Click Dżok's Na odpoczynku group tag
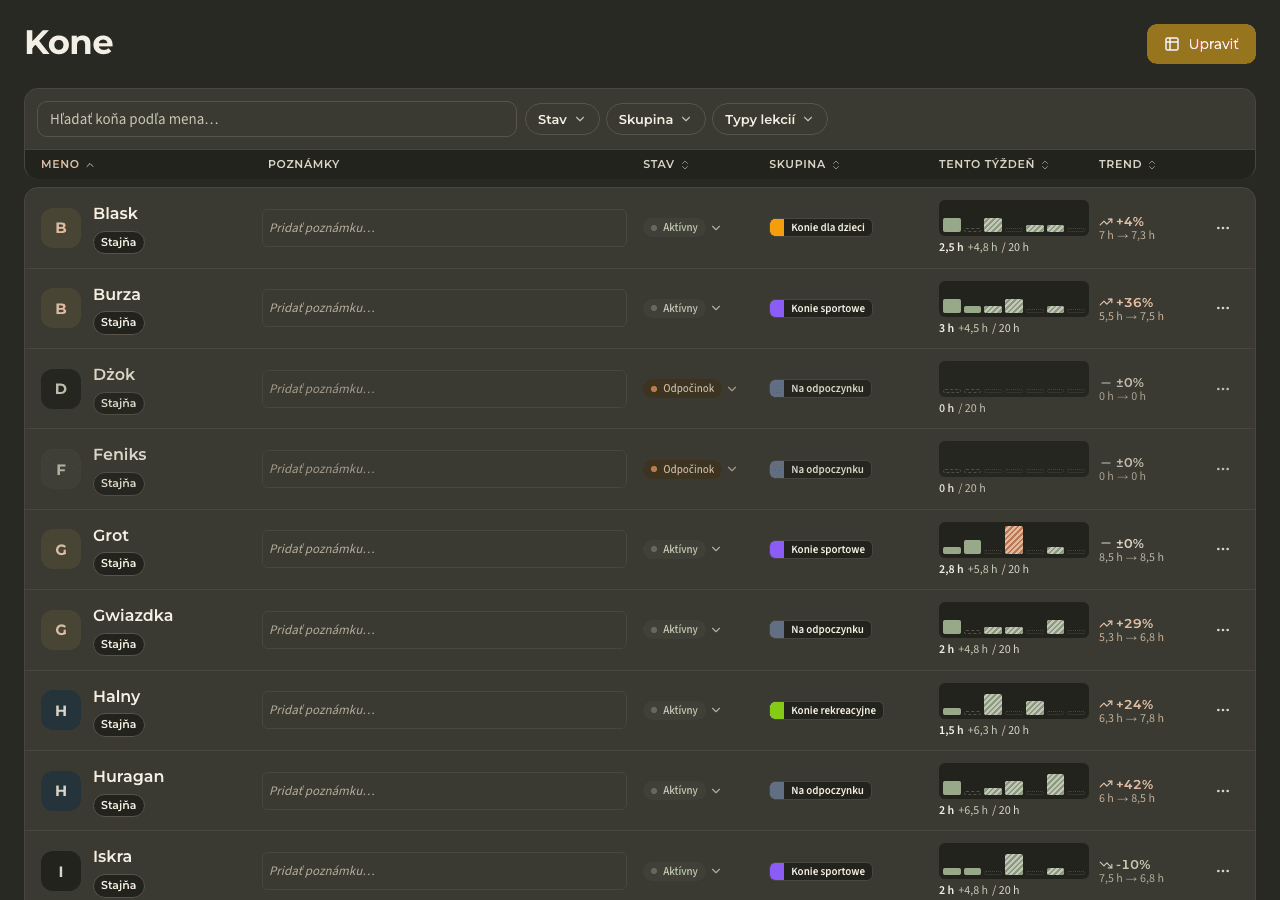Screen dimensions: 1280x900 click(820, 389)
